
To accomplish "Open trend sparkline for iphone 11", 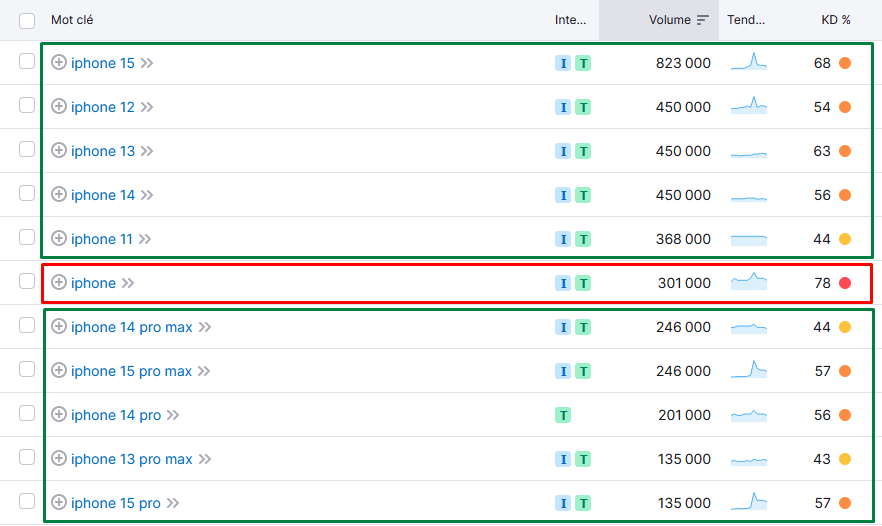I will (749, 240).
